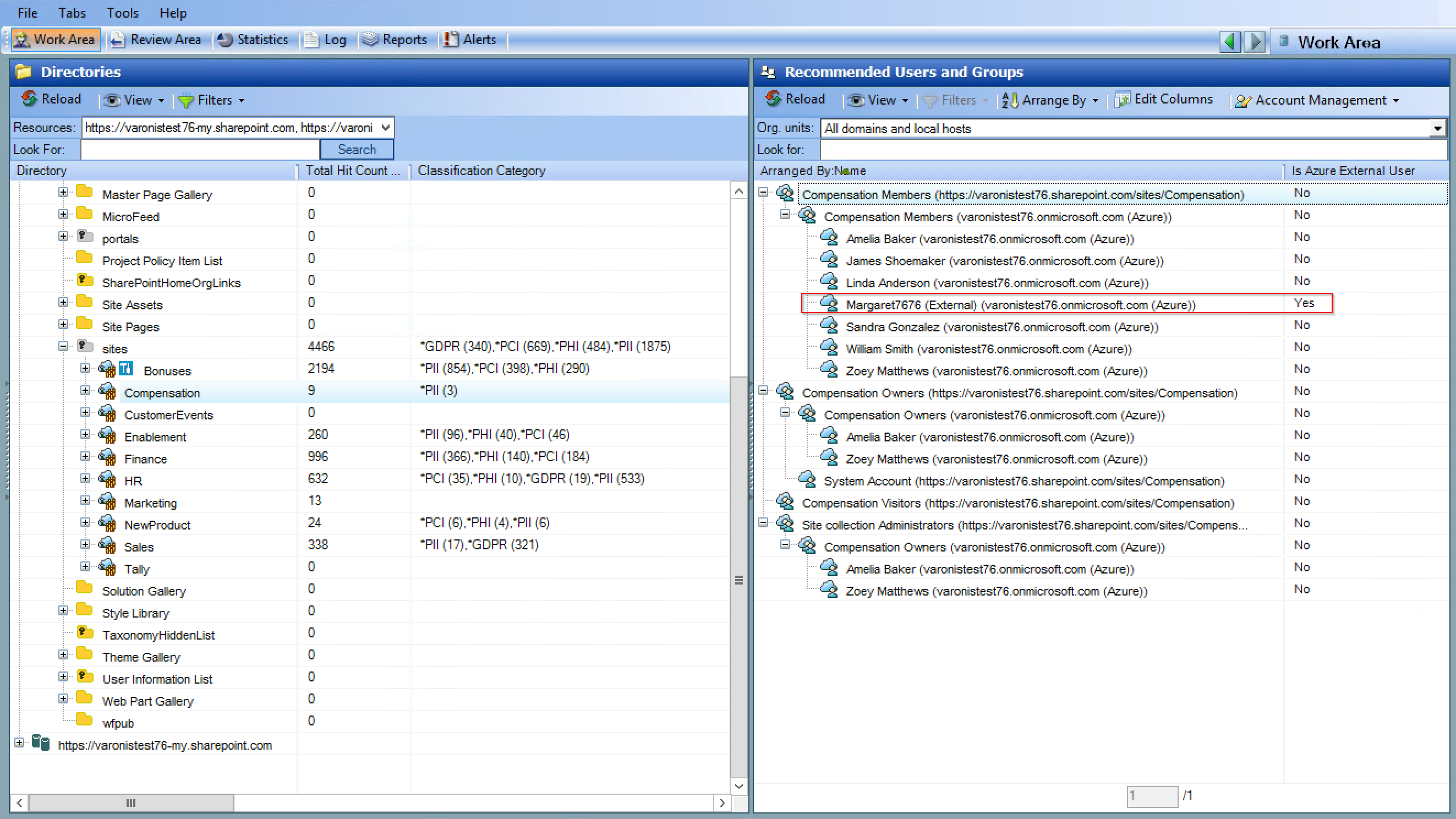Click the Log toolbar icon
Screen dimensions: 1456x819
(x=311, y=40)
